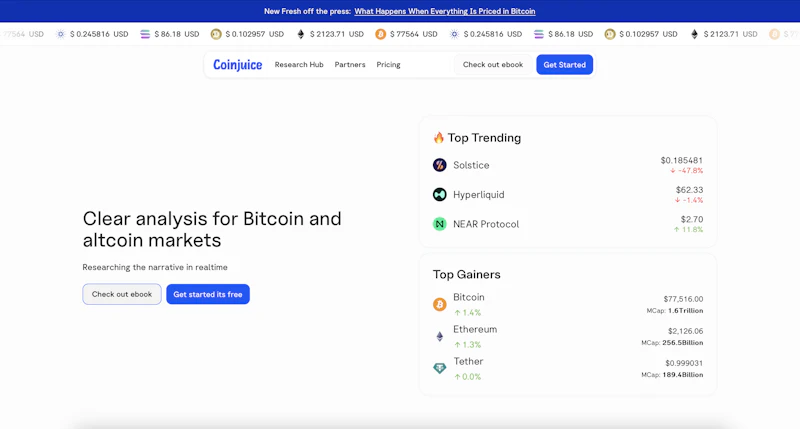This screenshot has width=800, height=429.
Task: Click the Tether price $0.999031
Action: (x=684, y=363)
